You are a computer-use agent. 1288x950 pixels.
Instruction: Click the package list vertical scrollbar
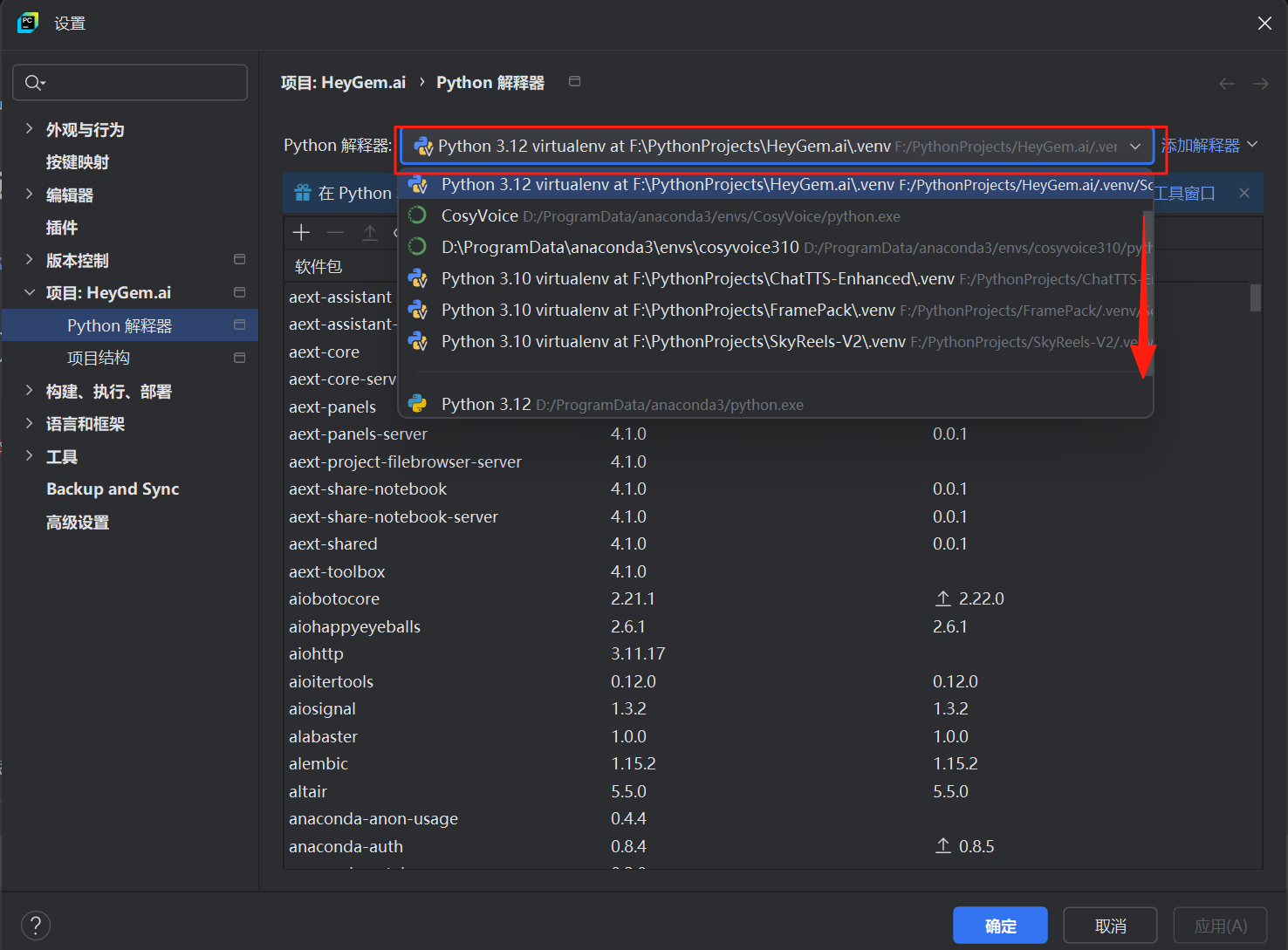point(1255,297)
